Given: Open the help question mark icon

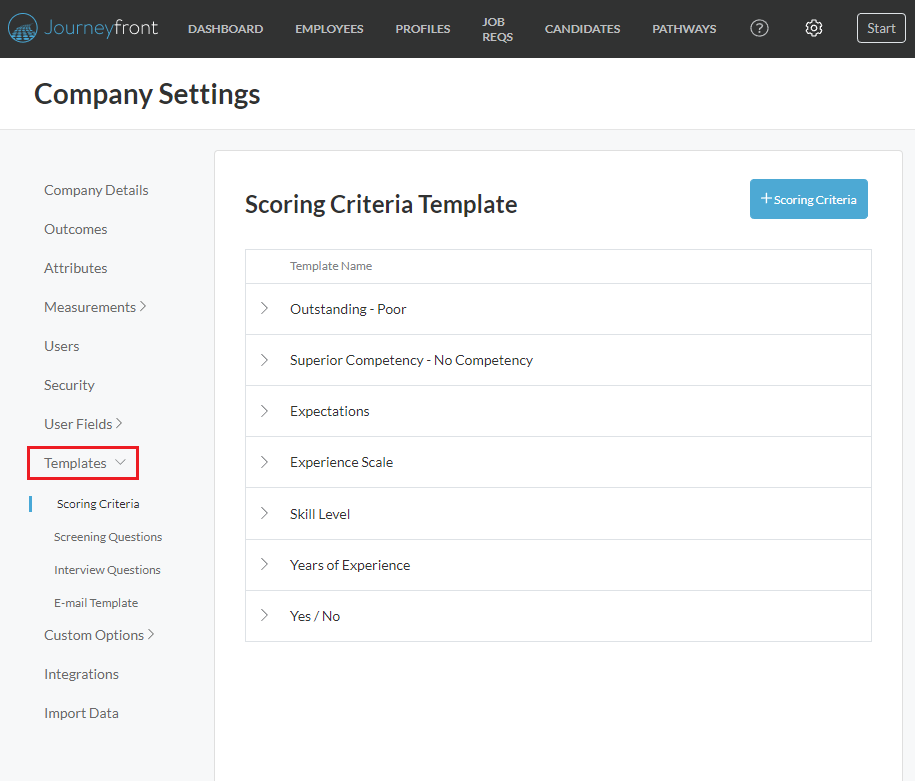Looking at the screenshot, I should (759, 28).
